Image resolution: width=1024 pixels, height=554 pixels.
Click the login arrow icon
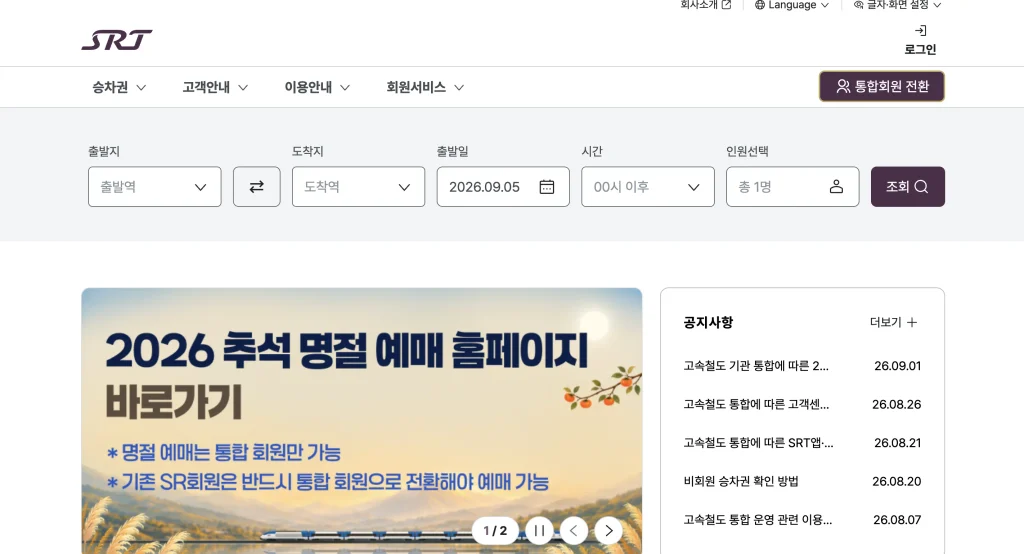(x=920, y=31)
